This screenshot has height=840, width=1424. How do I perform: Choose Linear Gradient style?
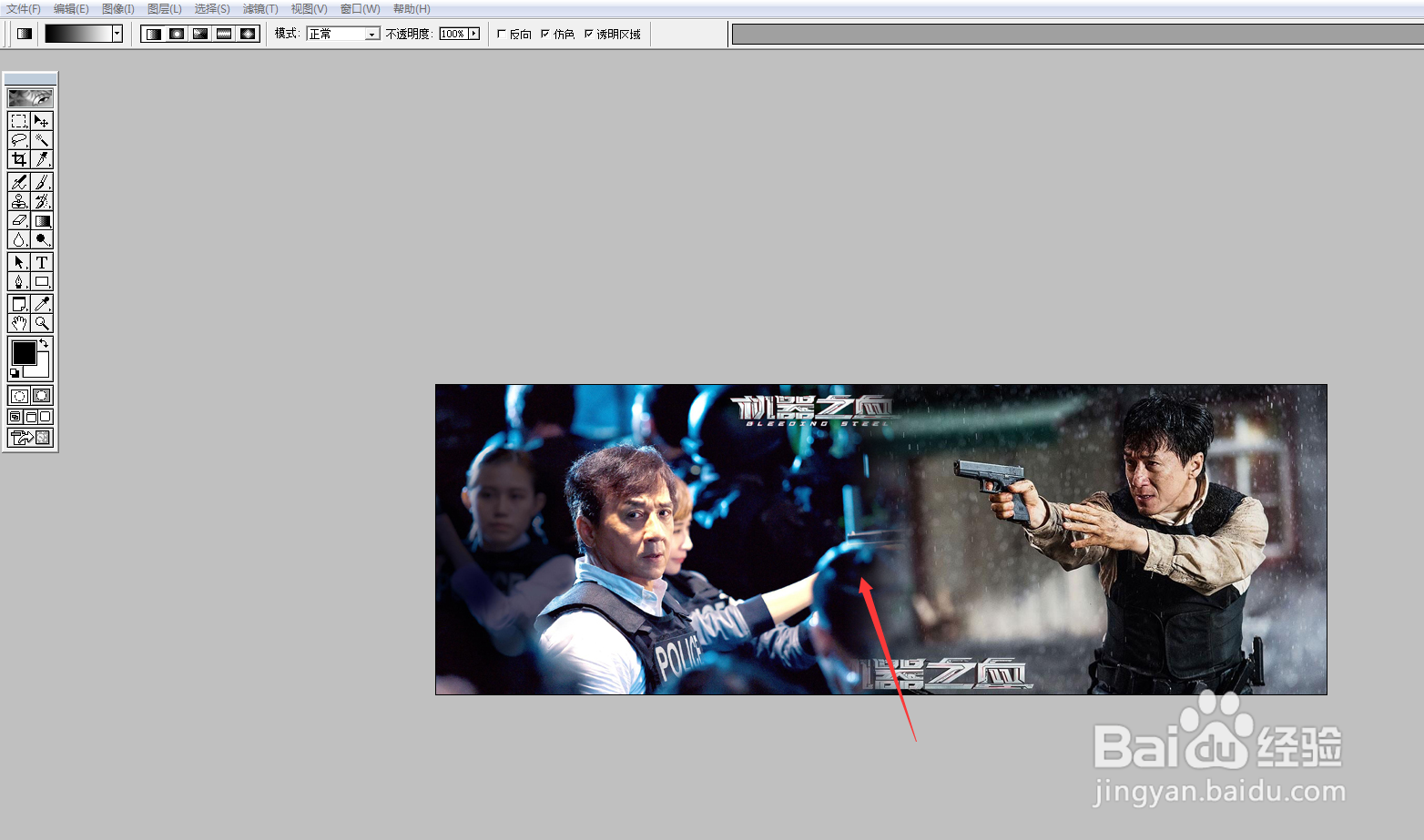(153, 34)
